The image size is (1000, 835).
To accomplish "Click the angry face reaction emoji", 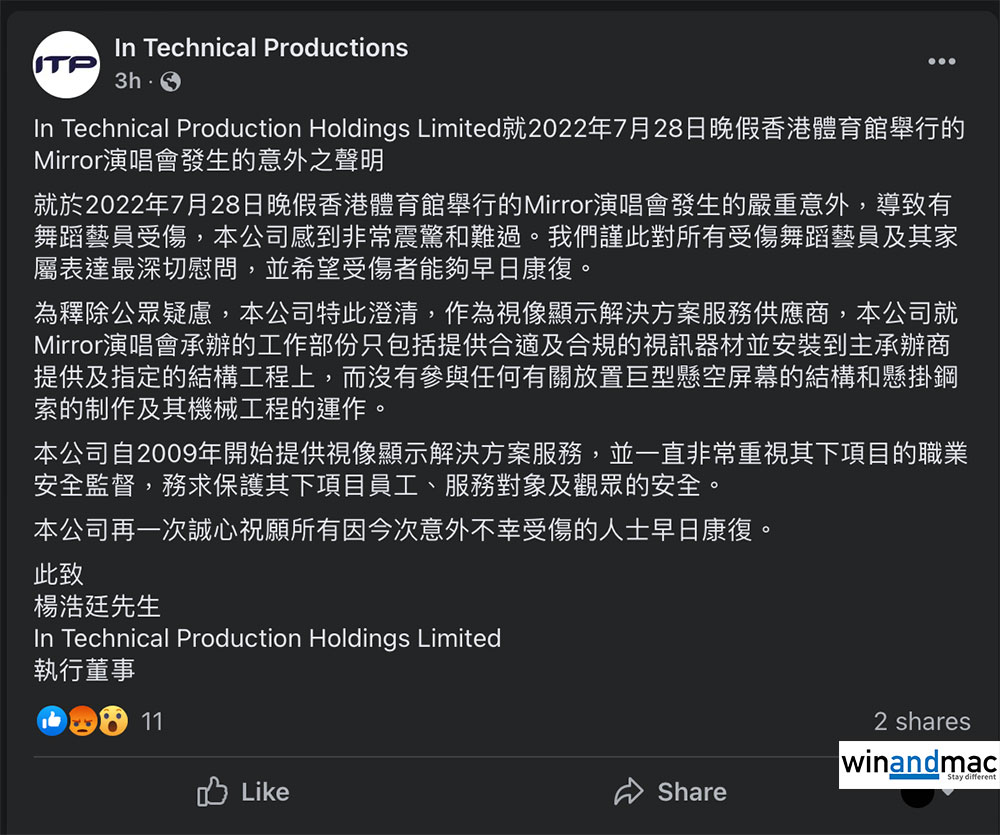I will point(82,720).
